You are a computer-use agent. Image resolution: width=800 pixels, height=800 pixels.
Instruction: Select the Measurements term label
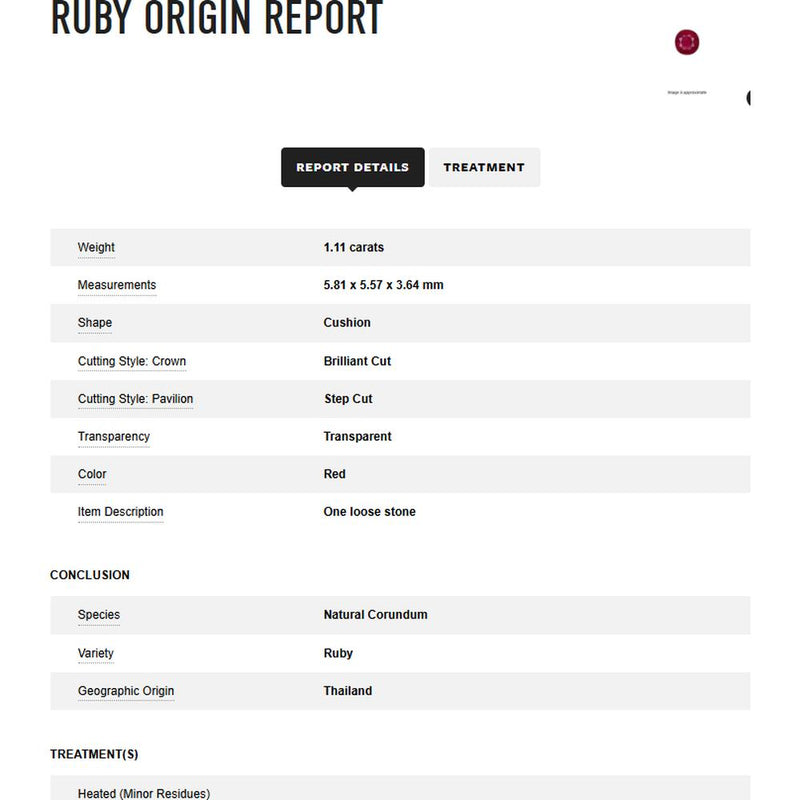pos(117,285)
